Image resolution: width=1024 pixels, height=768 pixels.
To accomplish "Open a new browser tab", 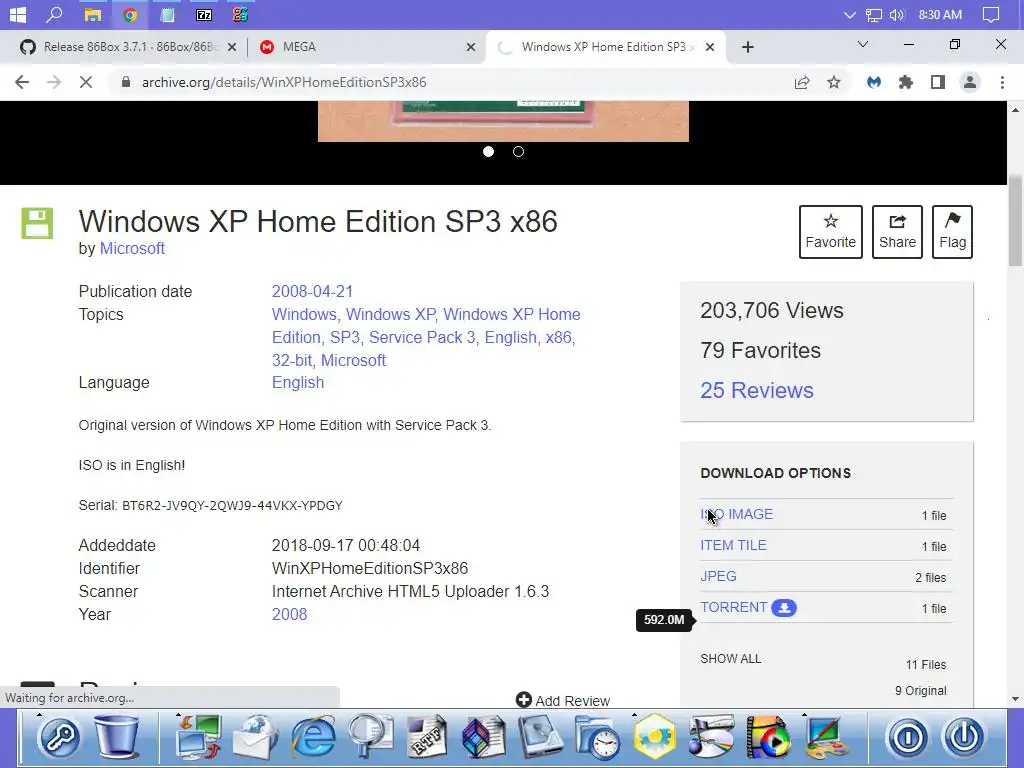I will pos(748,47).
